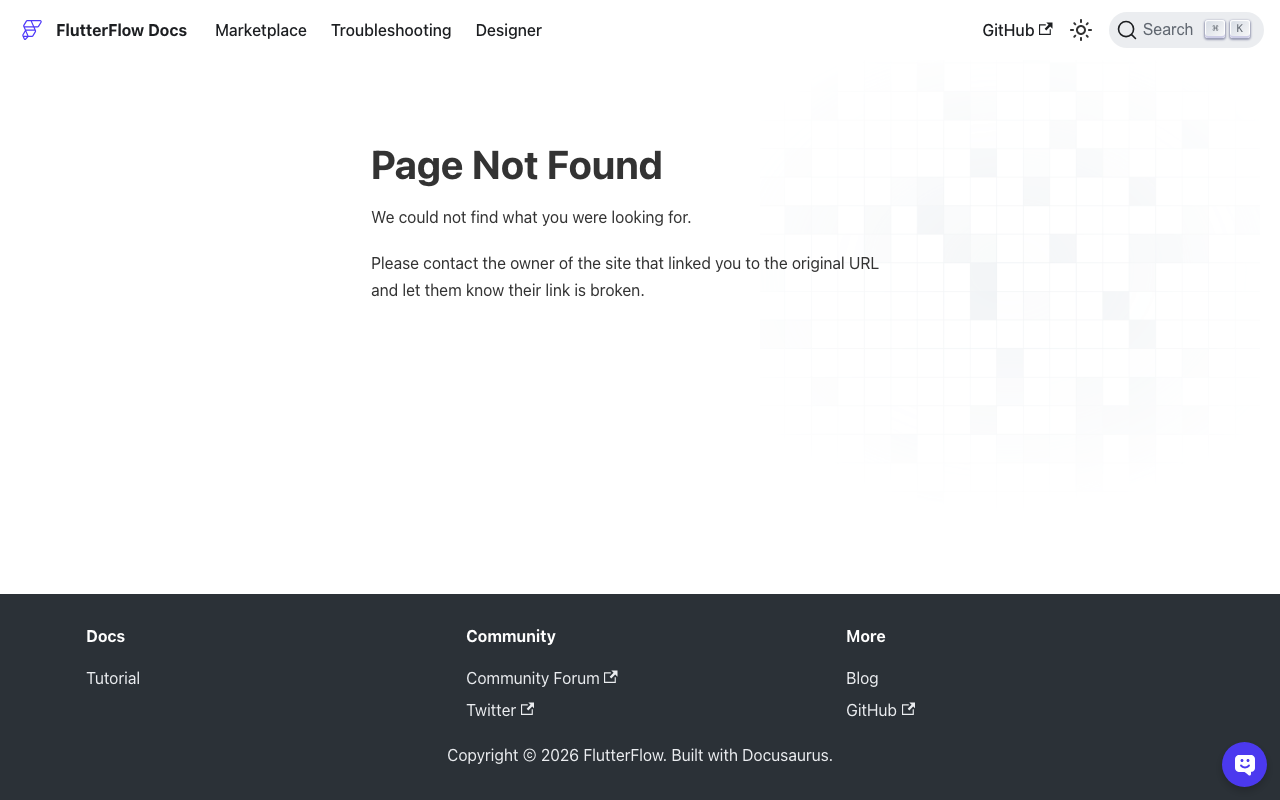Screen dimensions: 1280x800
Task: Go to the Troubleshooting nav item
Action: (391, 30)
